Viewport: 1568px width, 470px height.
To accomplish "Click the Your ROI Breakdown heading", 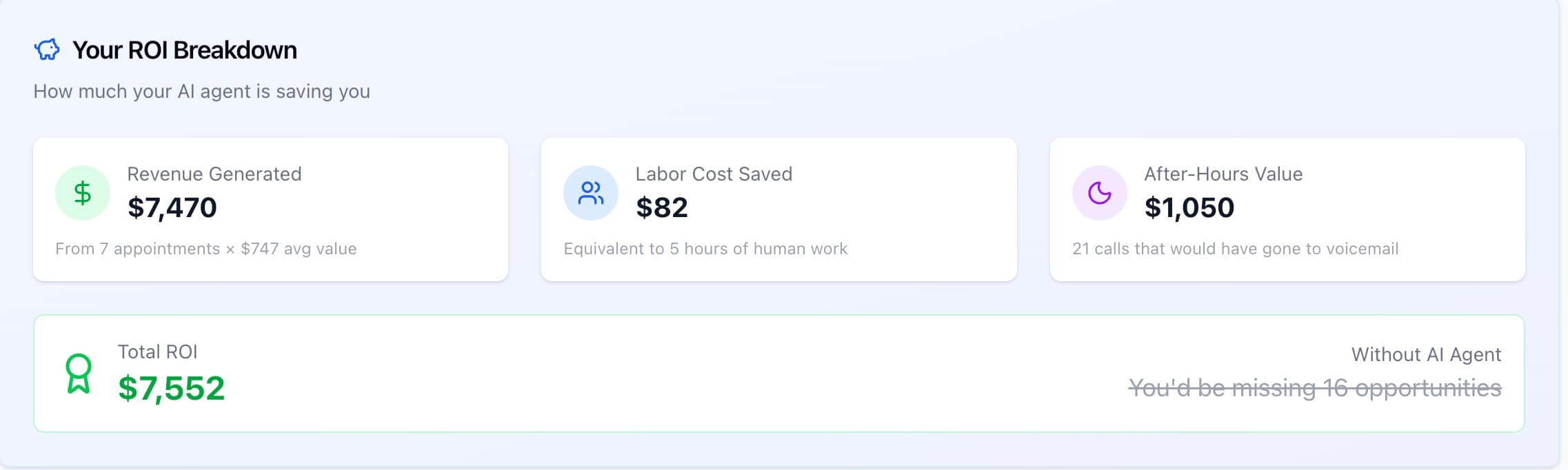I will coord(183,50).
